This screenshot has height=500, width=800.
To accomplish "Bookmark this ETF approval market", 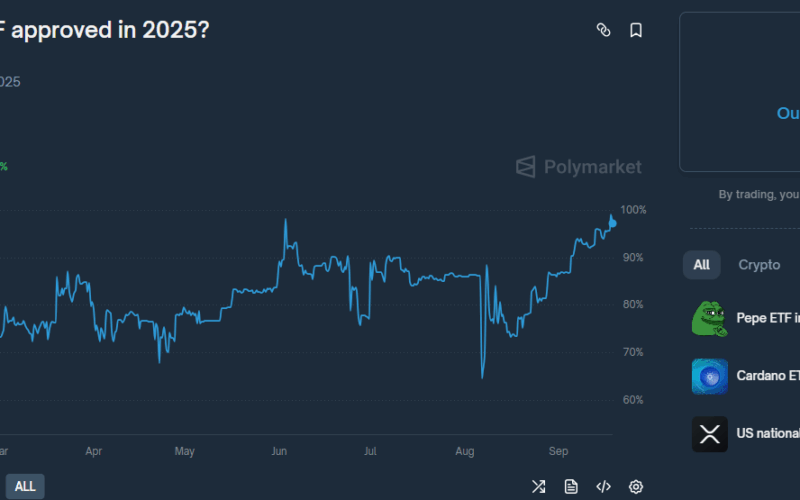I will 636,30.
